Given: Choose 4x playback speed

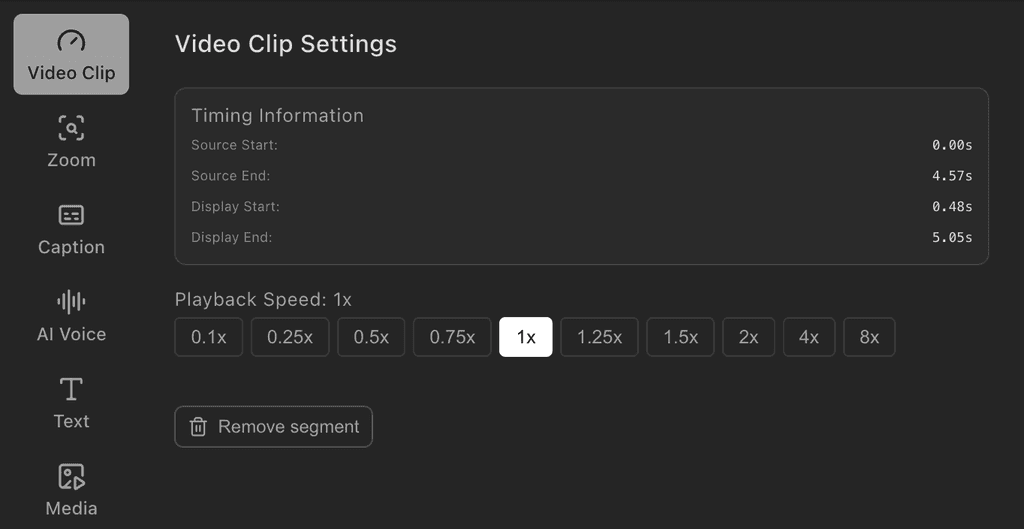Looking at the screenshot, I should (809, 337).
